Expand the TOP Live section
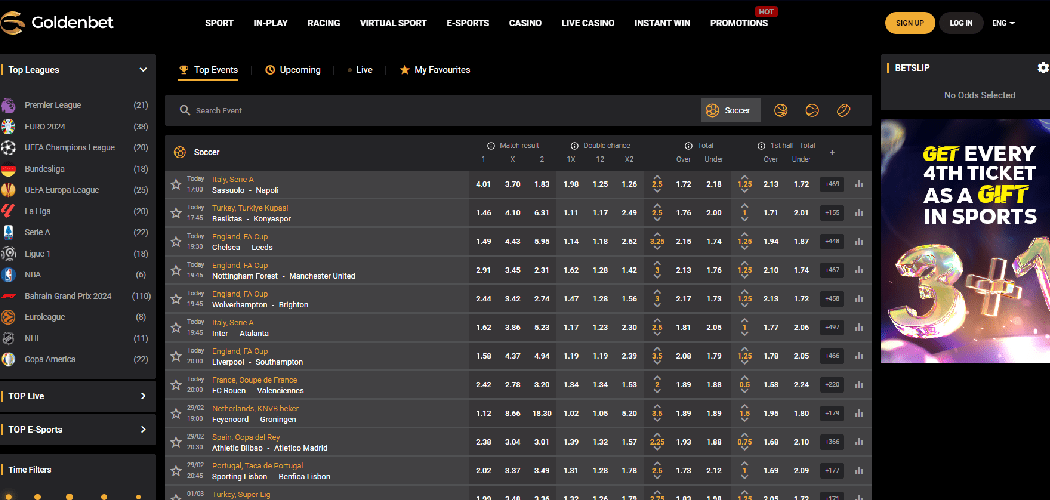The height and width of the screenshot is (500, 1050). (143, 397)
